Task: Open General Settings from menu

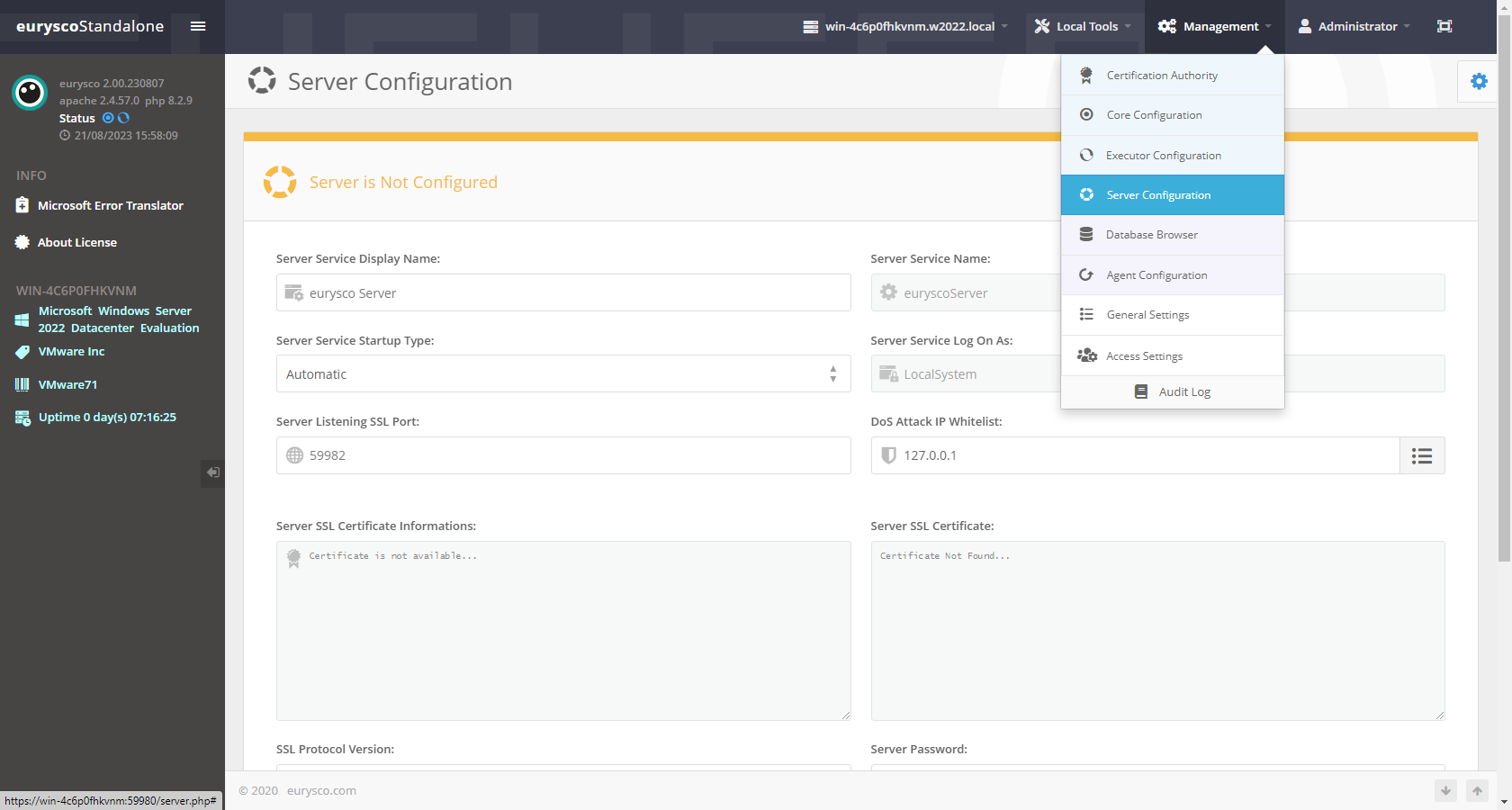Action: [1173, 315]
